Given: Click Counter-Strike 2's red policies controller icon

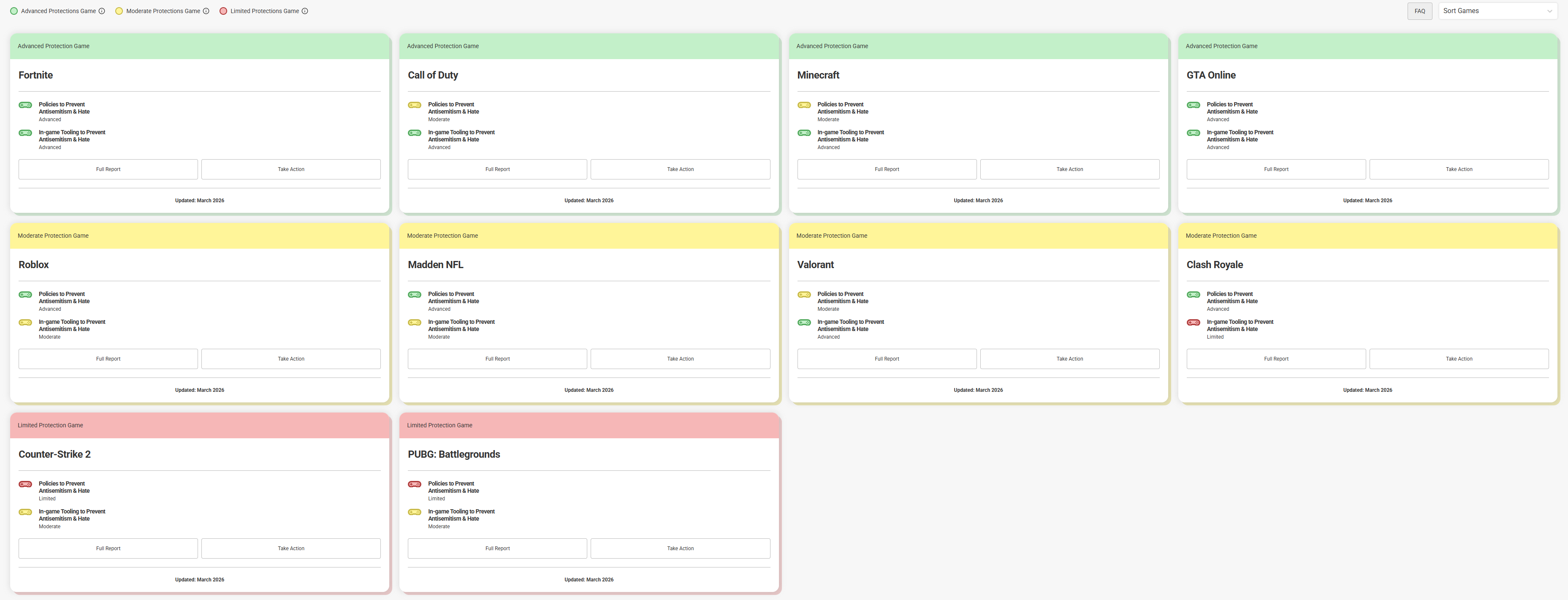Looking at the screenshot, I should tap(26, 484).
